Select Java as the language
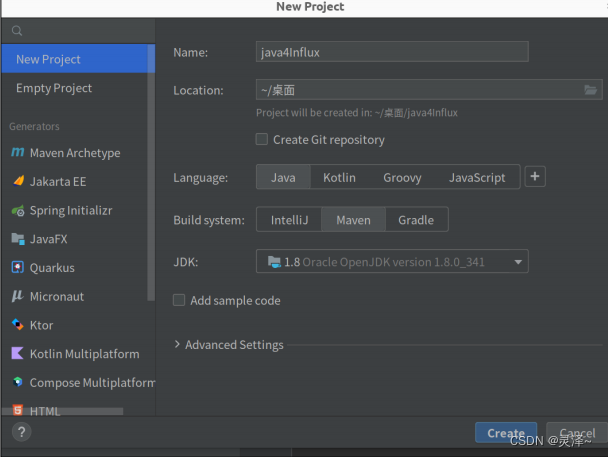This screenshot has width=608, height=457. [x=283, y=177]
